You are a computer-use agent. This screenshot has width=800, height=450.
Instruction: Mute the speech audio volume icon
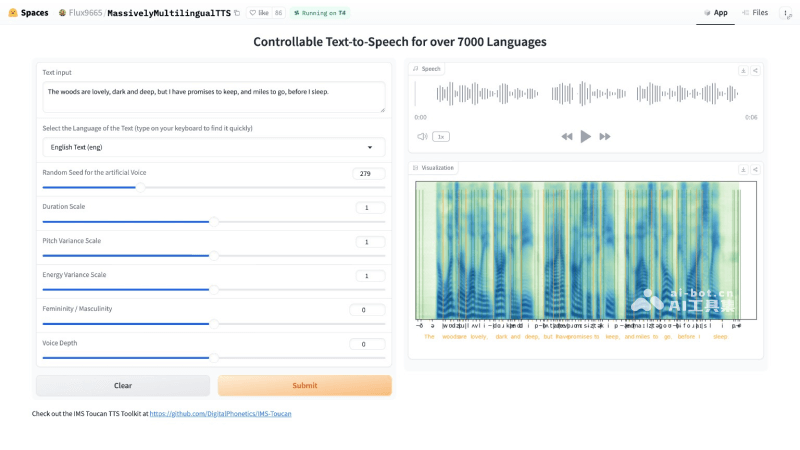pyautogui.click(x=422, y=136)
